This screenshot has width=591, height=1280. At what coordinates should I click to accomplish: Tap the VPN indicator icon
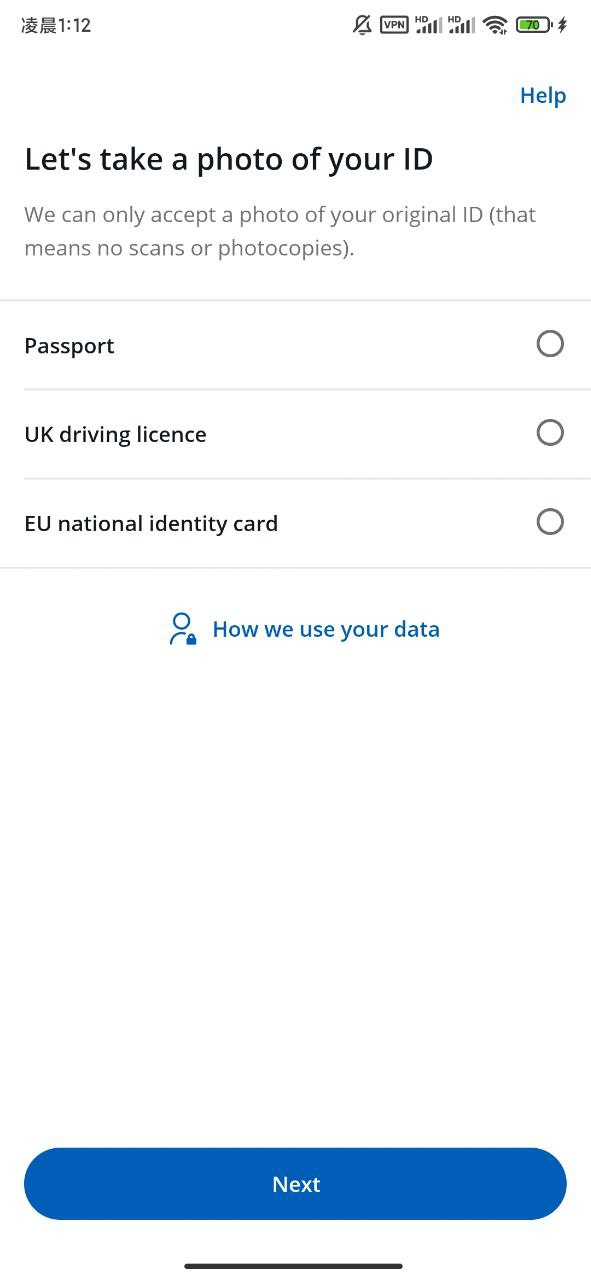coord(395,25)
